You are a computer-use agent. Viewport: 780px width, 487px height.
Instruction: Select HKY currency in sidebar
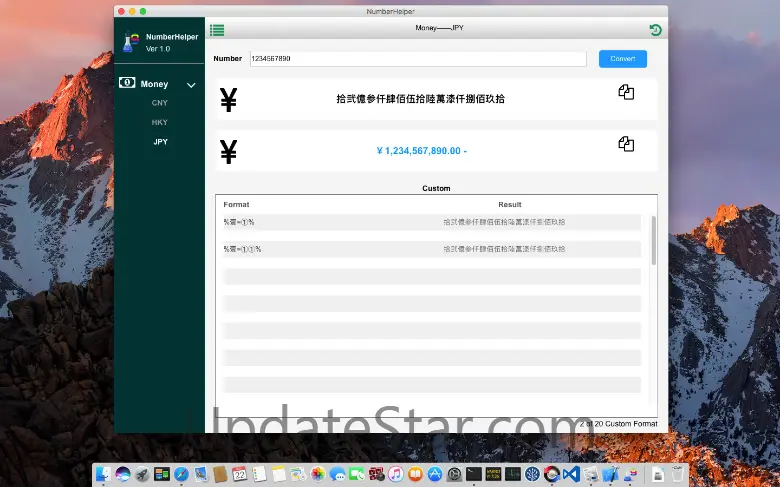160,122
